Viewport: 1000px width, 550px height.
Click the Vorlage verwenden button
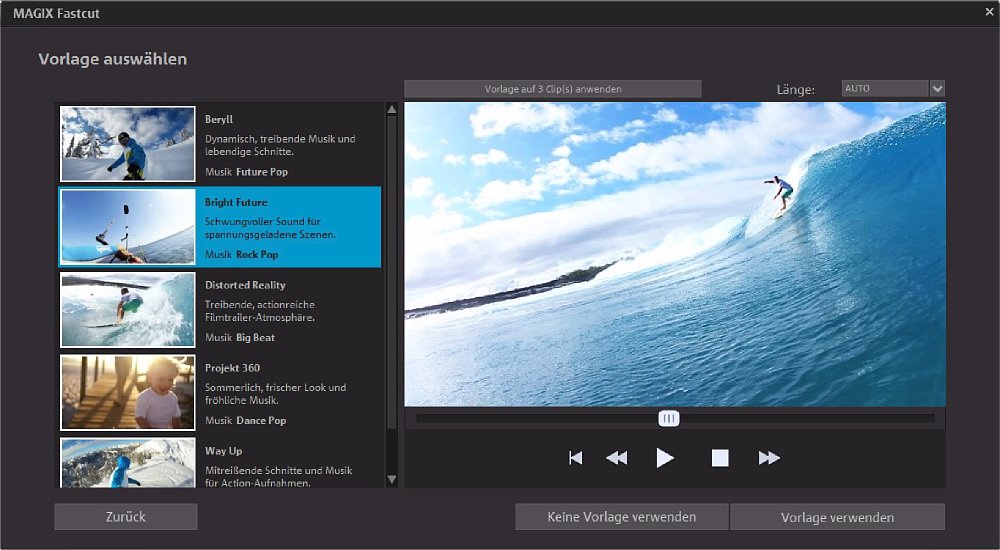pyautogui.click(x=837, y=517)
